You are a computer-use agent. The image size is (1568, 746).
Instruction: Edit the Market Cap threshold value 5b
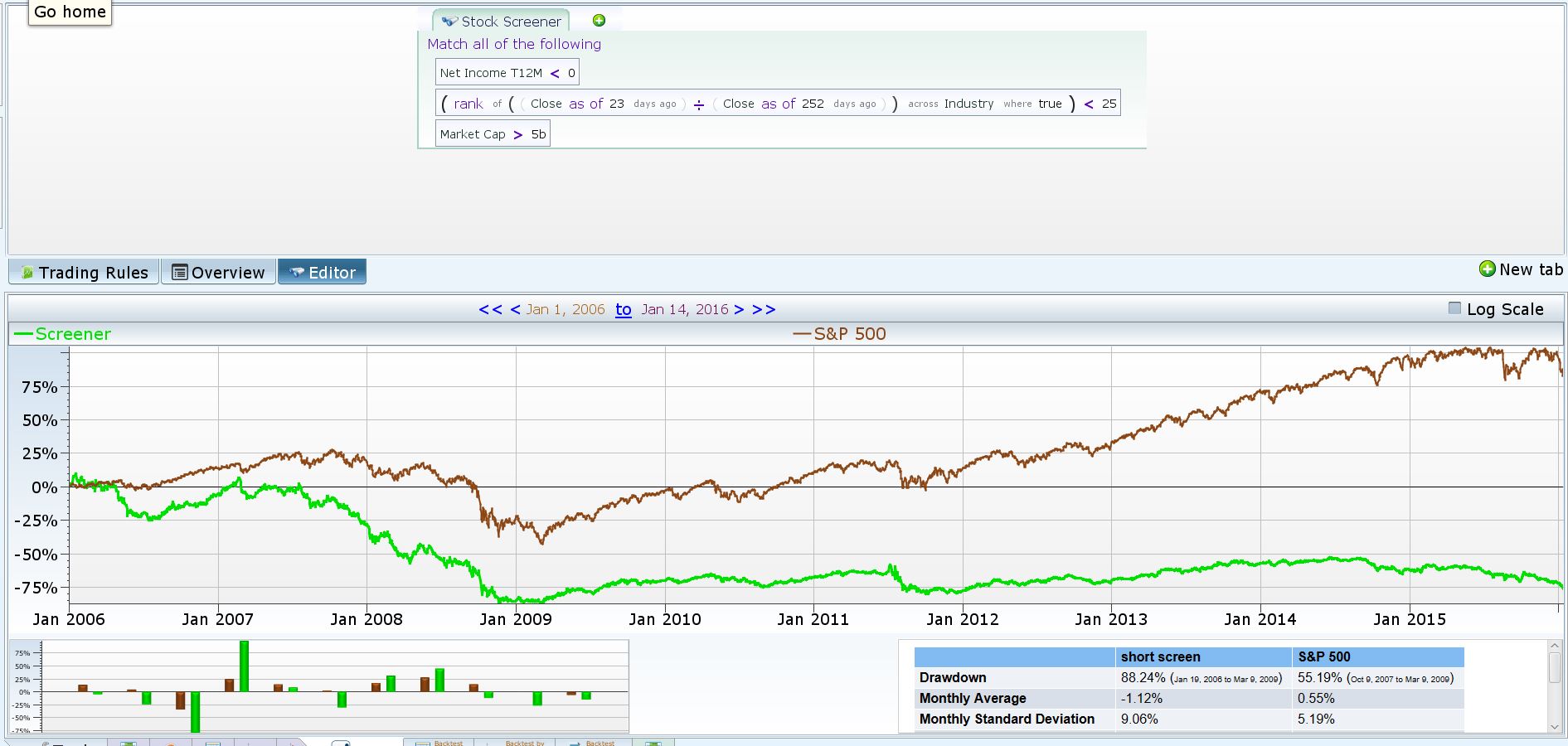pyautogui.click(x=539, y=134)
